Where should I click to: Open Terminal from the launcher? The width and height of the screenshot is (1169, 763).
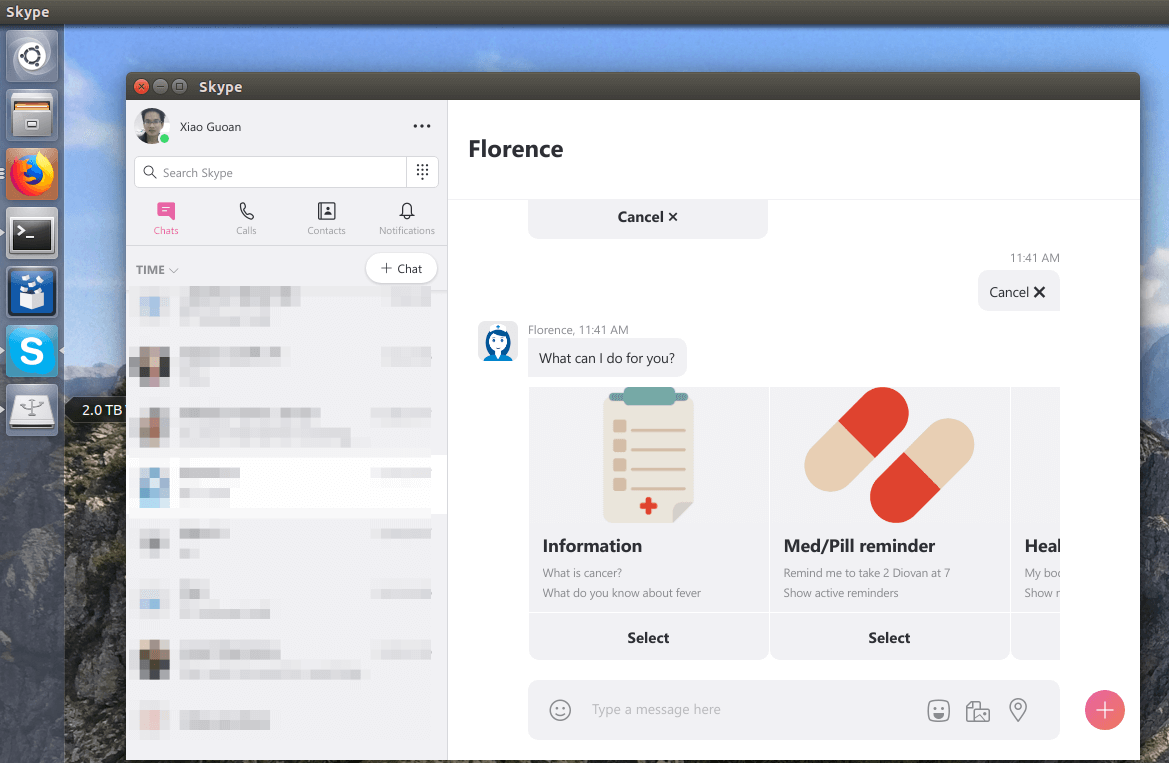point(32,234)
